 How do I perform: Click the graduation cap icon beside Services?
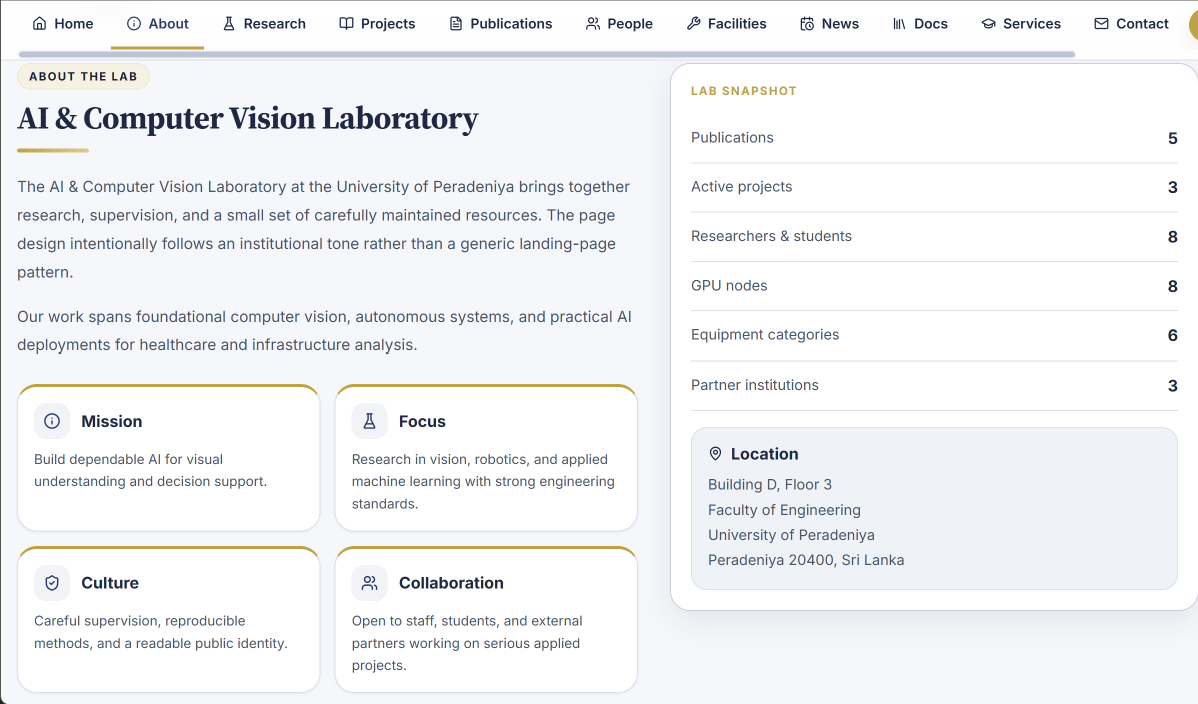[989, 24]
